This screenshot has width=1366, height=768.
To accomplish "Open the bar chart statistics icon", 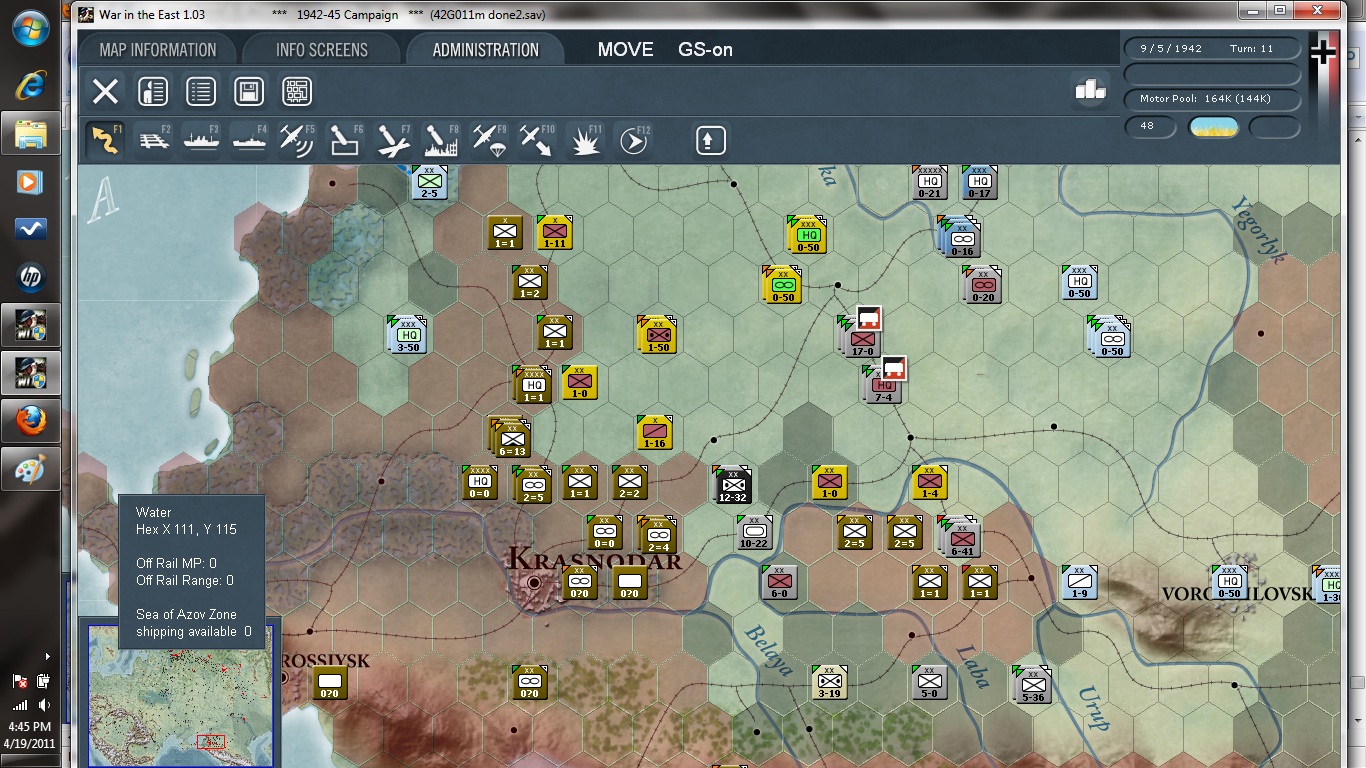I will coord(1090,89).
